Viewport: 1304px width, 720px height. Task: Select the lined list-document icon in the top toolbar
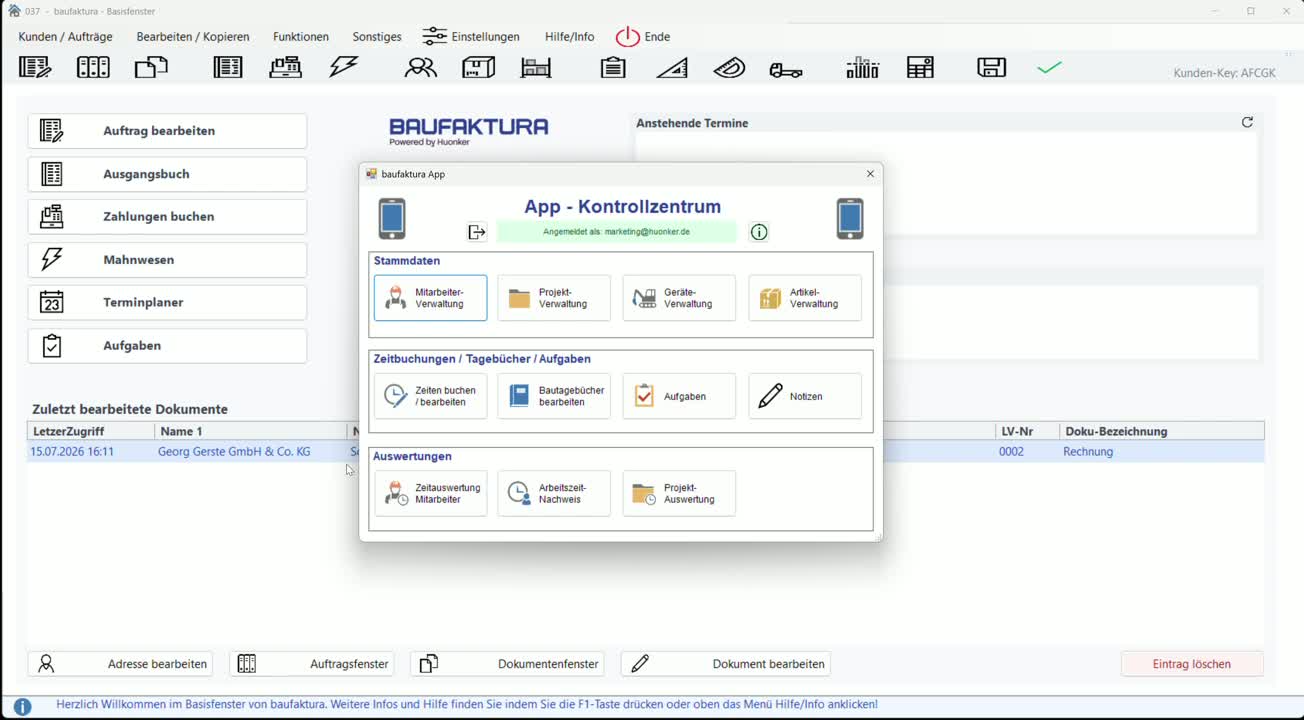[x=228, y=68]
